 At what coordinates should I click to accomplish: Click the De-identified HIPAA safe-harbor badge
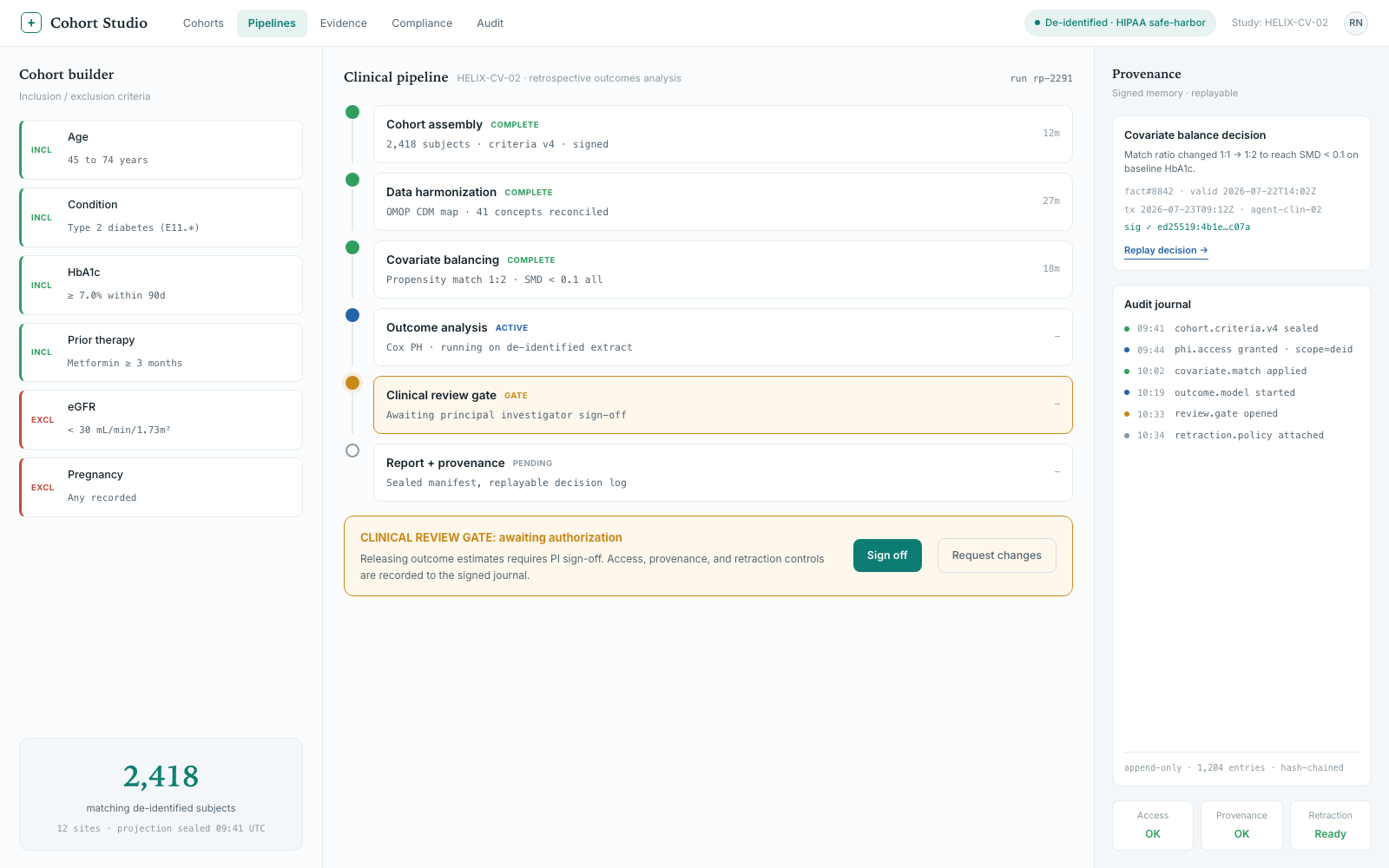(1120, 23)
